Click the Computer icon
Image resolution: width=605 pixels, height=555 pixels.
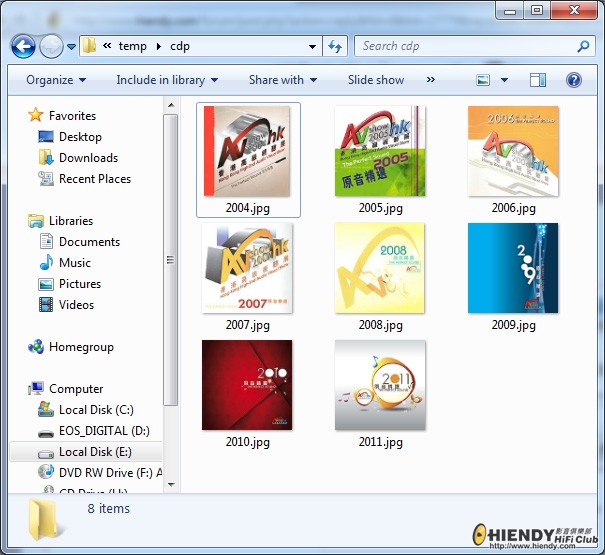tap(36, 388)
